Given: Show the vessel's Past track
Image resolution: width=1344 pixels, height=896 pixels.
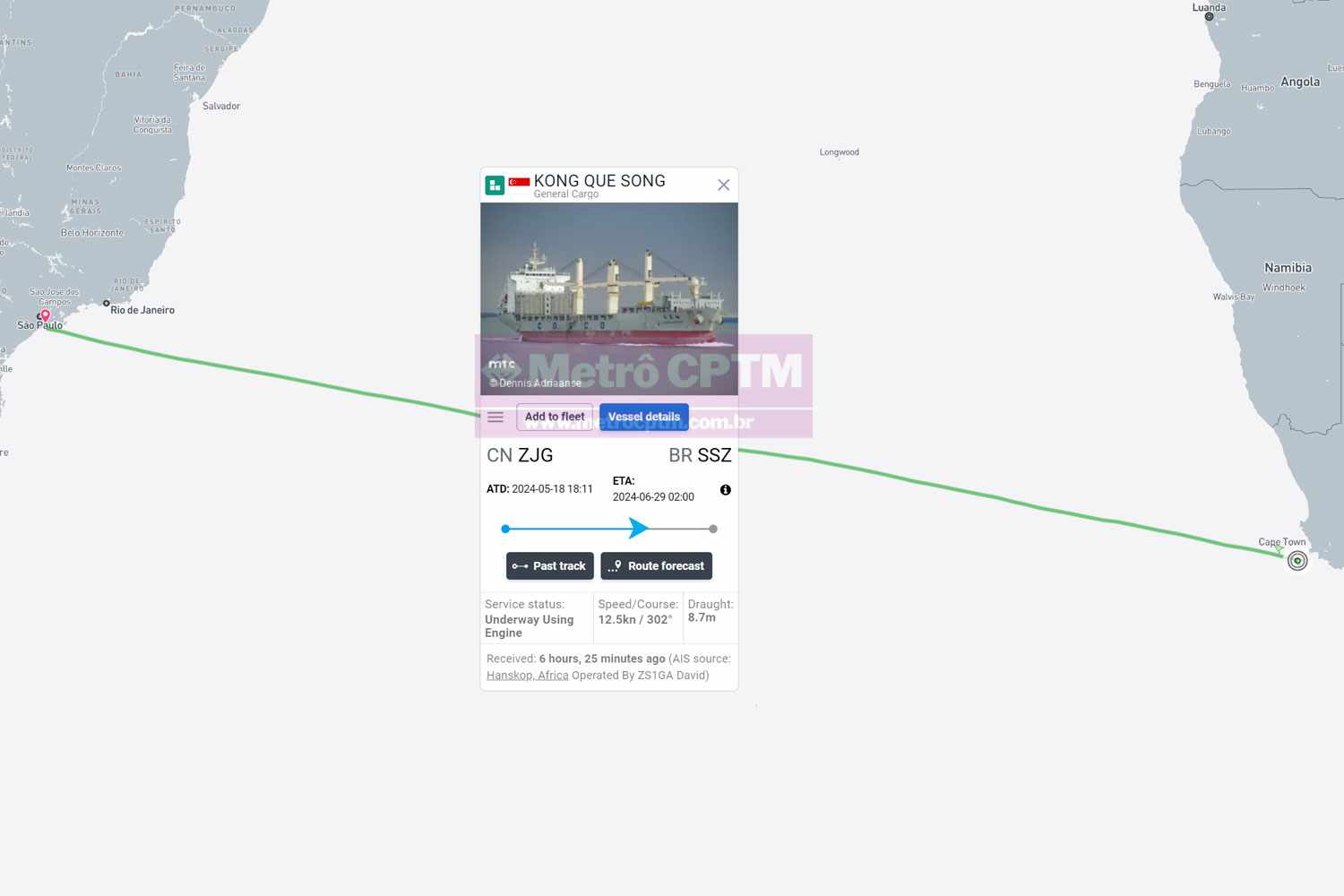Looking at the screenshot, I should pyautogui.click(x=550, y=566).
